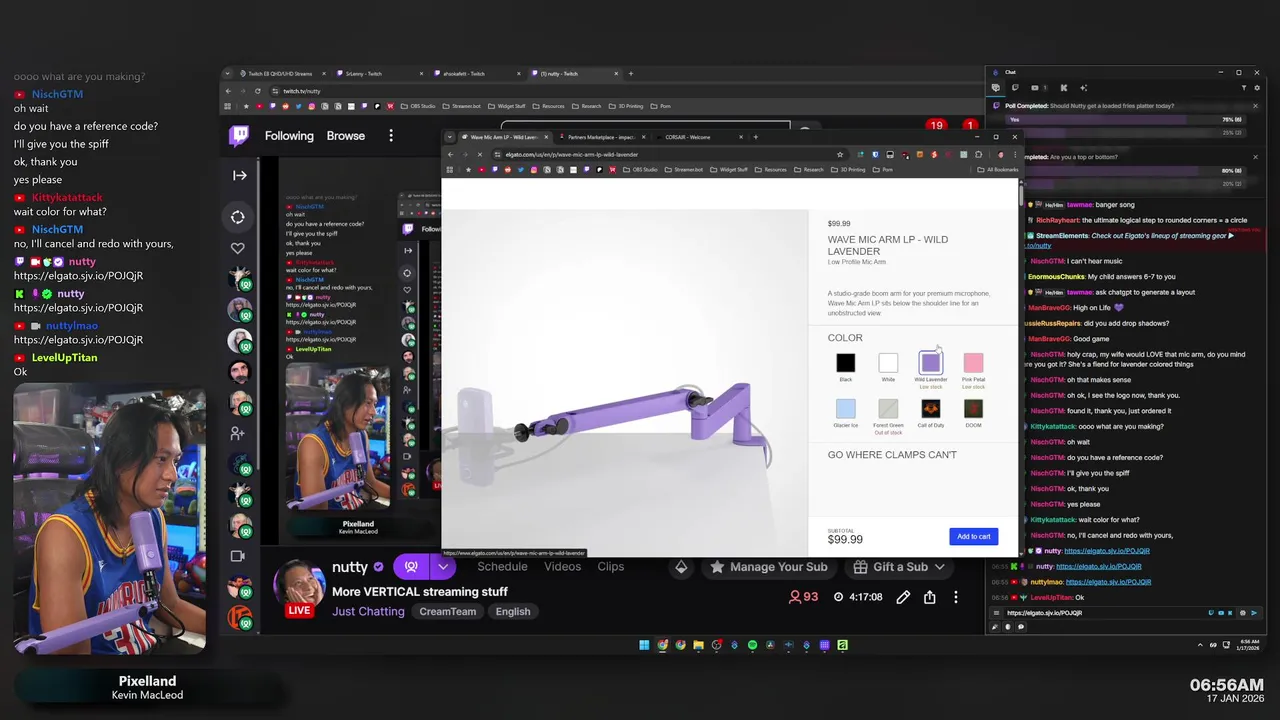Click the taskbar clock showing 6:56 AM
Image resolution: width=1280 pixels, height=720 pixels.
[1250, 645]
